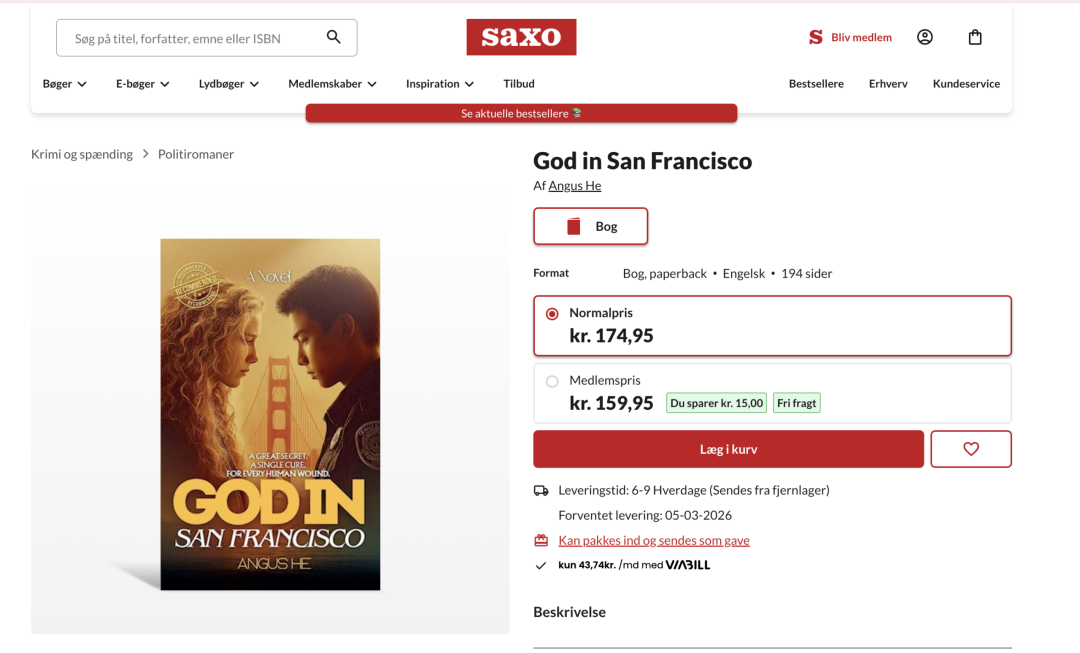Click the red S membership icon
Screen dimensions: 1080x653
click(x=816, y=38)
